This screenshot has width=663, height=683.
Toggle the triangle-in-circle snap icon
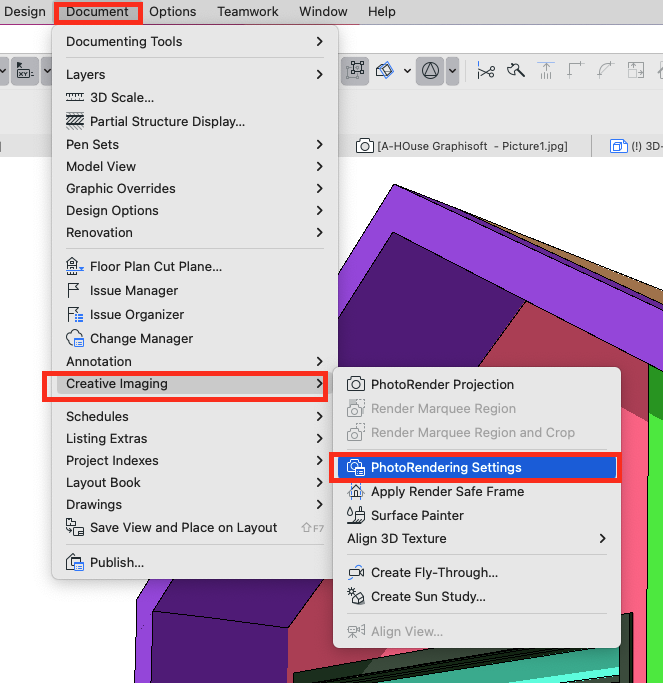pyautogui.click(x=430, y=71)
